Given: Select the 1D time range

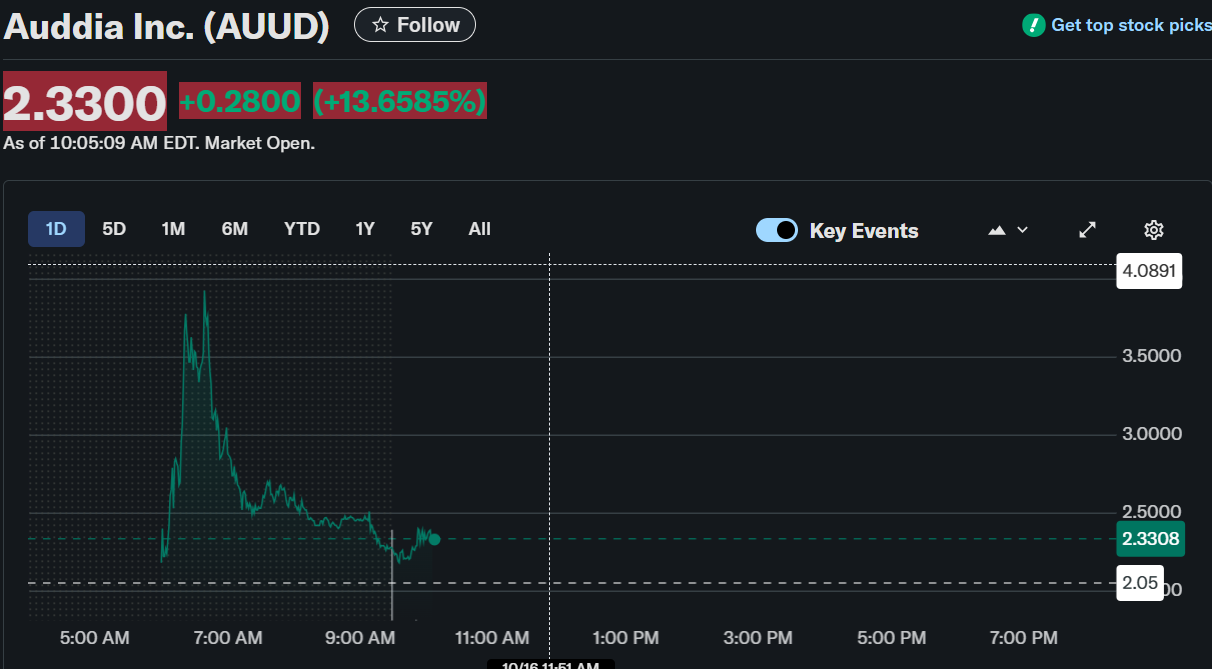Looking at the screenshot, I should pos(56,229).
